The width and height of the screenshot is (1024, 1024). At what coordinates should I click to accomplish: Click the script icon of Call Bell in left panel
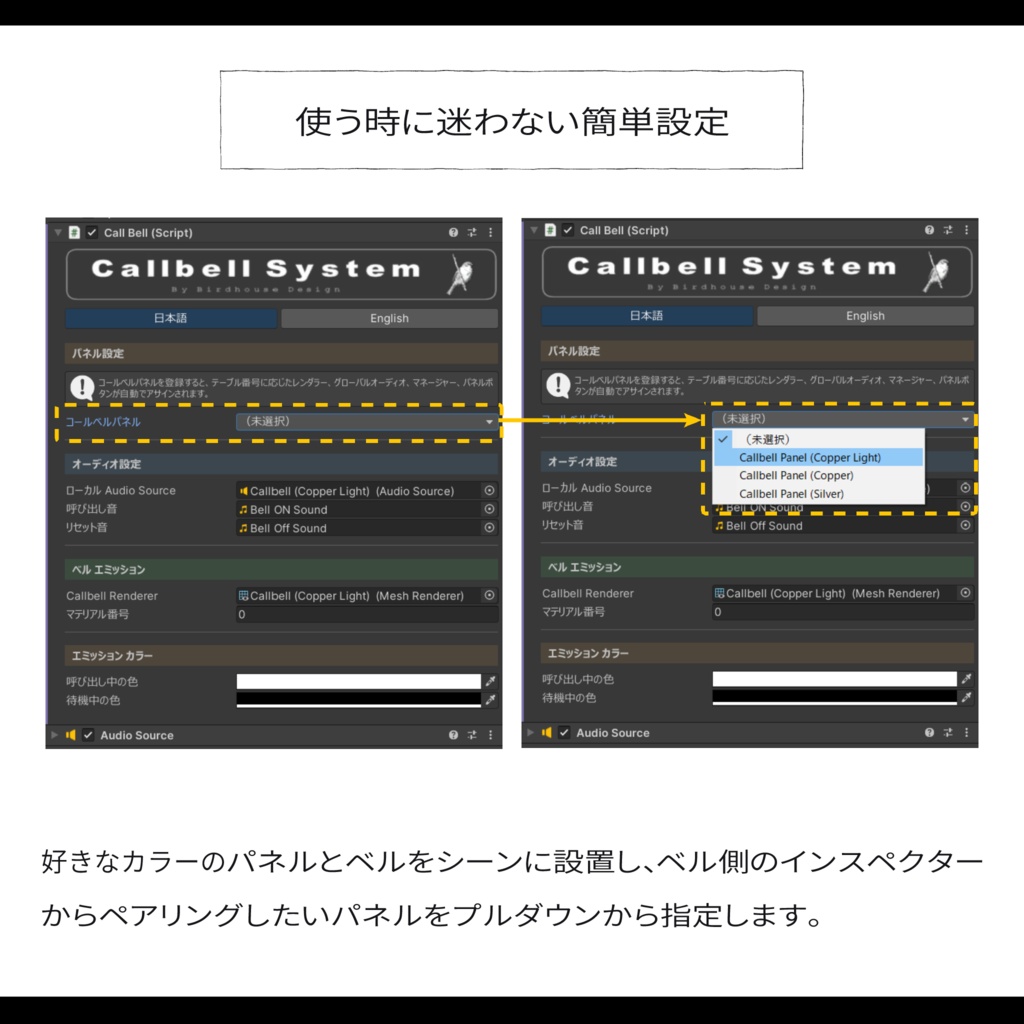[74, 232]
